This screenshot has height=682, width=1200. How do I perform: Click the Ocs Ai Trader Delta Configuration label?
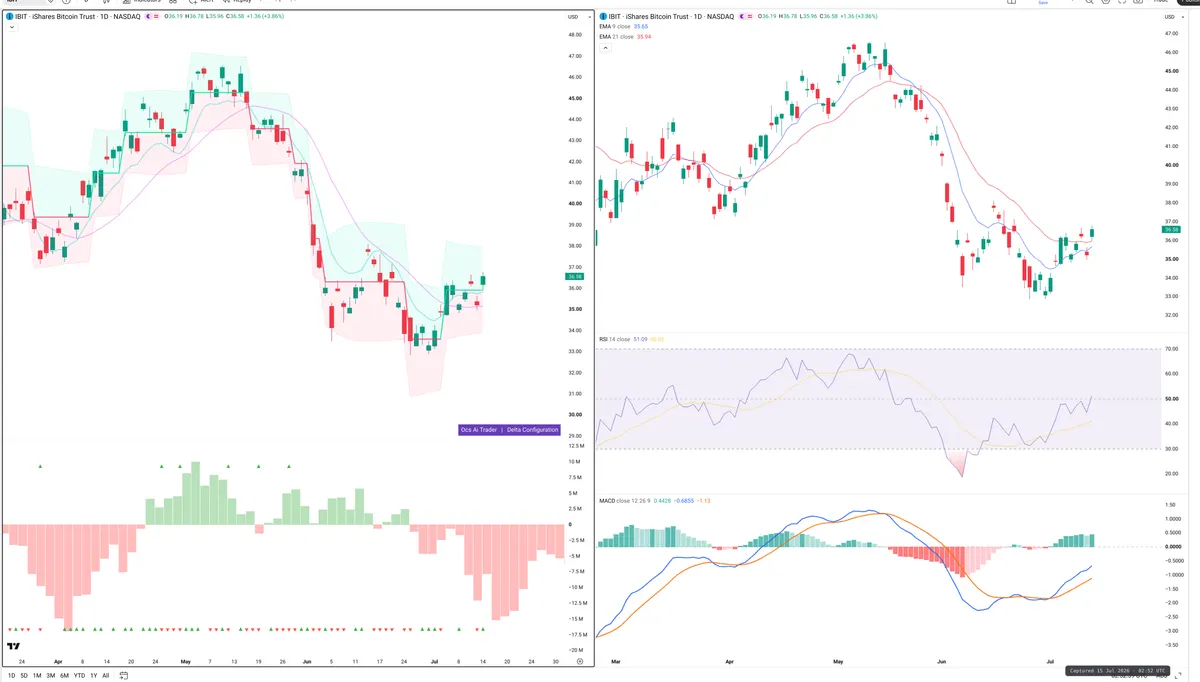click(x=509, y=430)
